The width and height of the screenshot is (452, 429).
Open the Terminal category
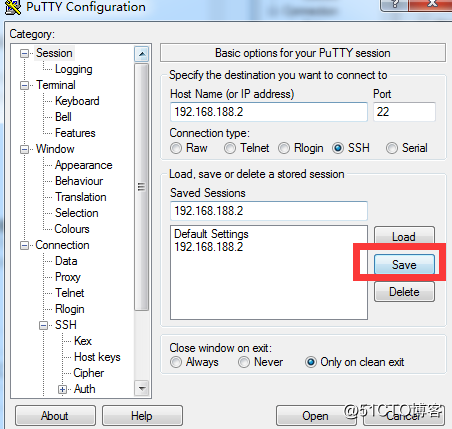click(56, 85)
